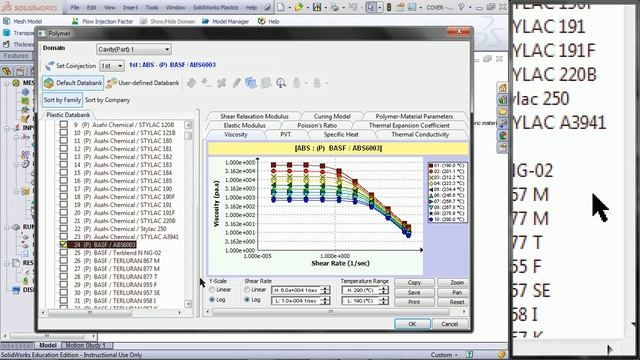This screenshot has width=640, height=360.
Task: Switch to the Specific Heat tab
Action: [x=341, y=134]
